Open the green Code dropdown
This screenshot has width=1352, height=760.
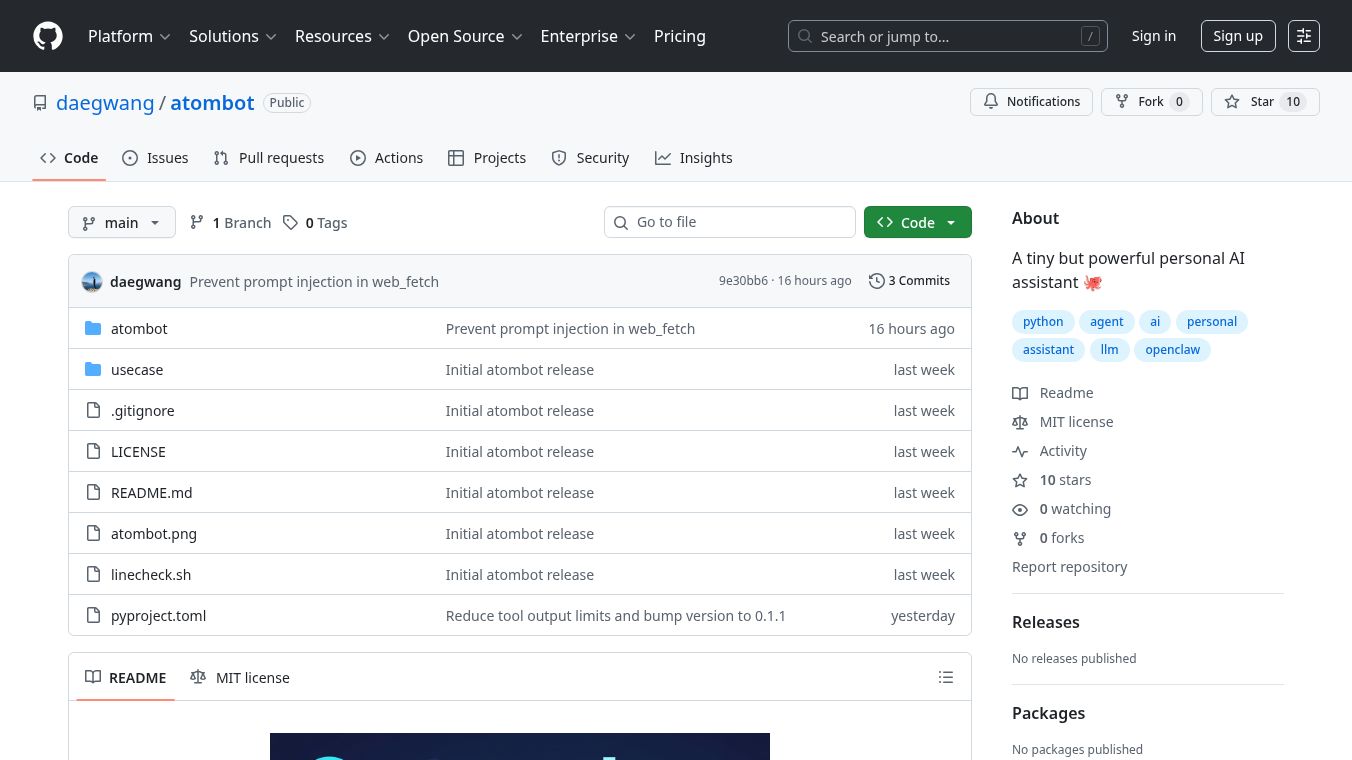(x=917, y=223)
